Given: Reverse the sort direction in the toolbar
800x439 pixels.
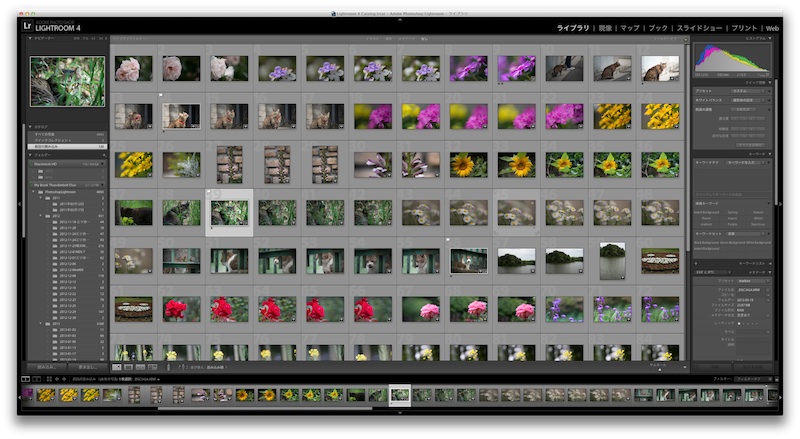Looking at the screenshot, I should (x=183, y=367).
